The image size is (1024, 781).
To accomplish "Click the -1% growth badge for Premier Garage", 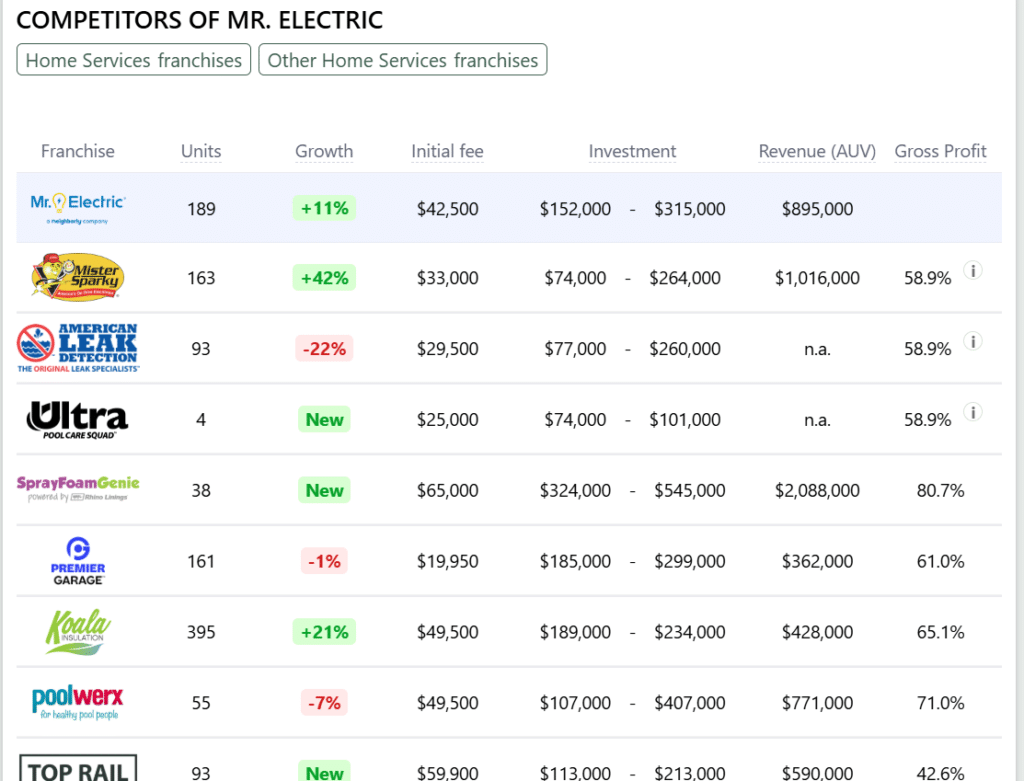I will (x=324, y=561).
